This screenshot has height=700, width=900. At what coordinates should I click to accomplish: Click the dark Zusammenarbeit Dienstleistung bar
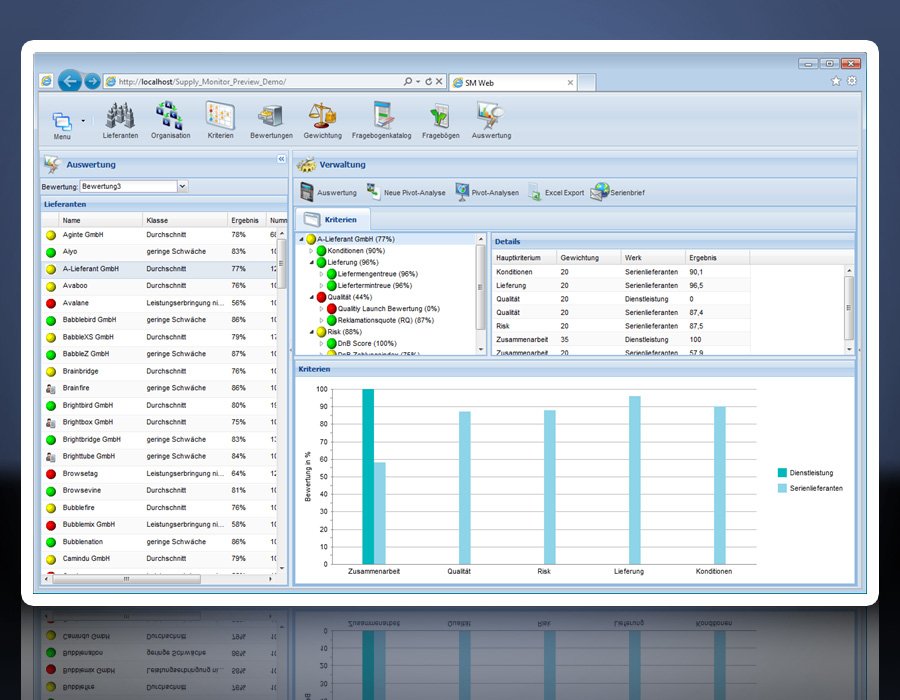[368, 476]
